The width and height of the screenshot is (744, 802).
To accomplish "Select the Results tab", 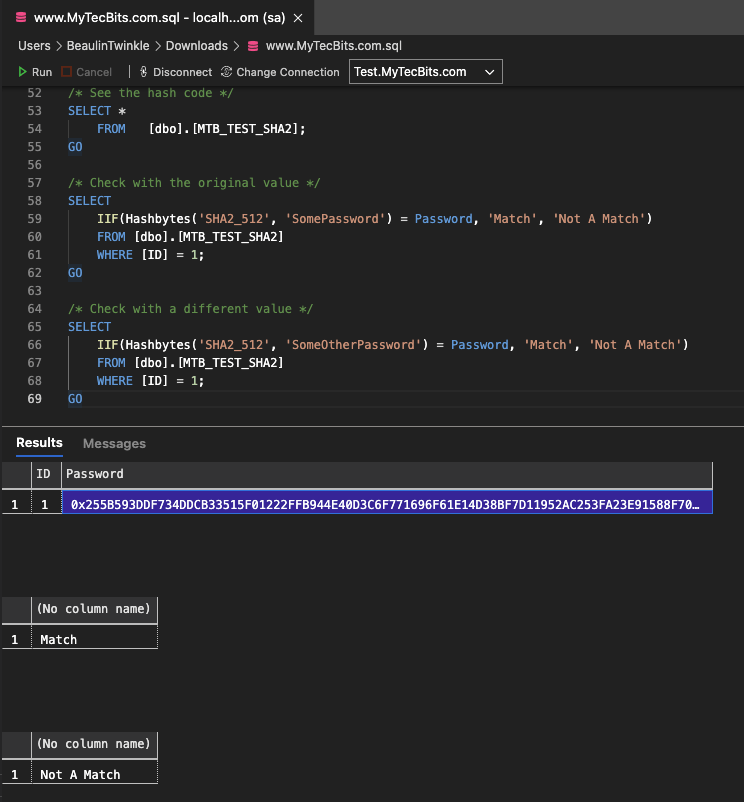I will coord(39,443).
